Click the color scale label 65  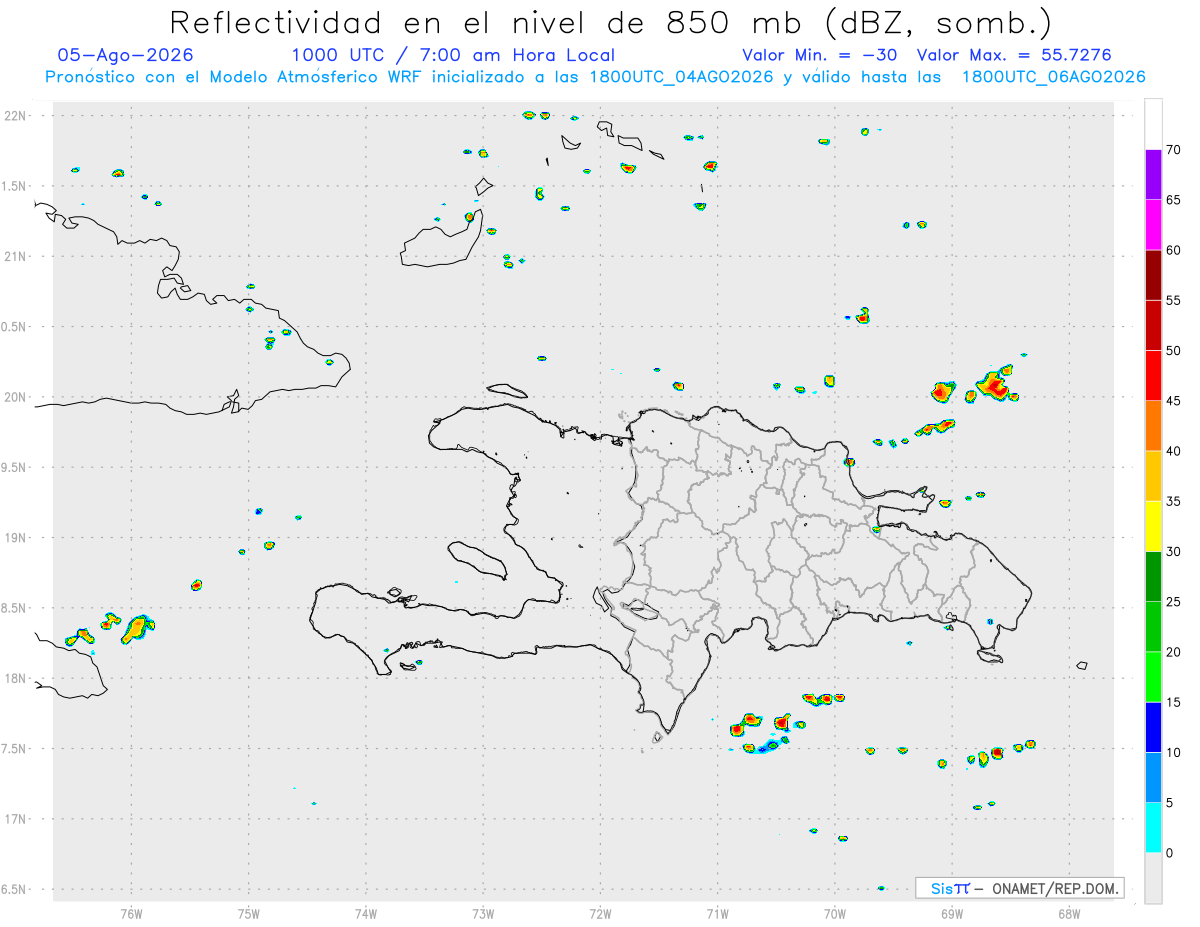tap(1173, 200)
